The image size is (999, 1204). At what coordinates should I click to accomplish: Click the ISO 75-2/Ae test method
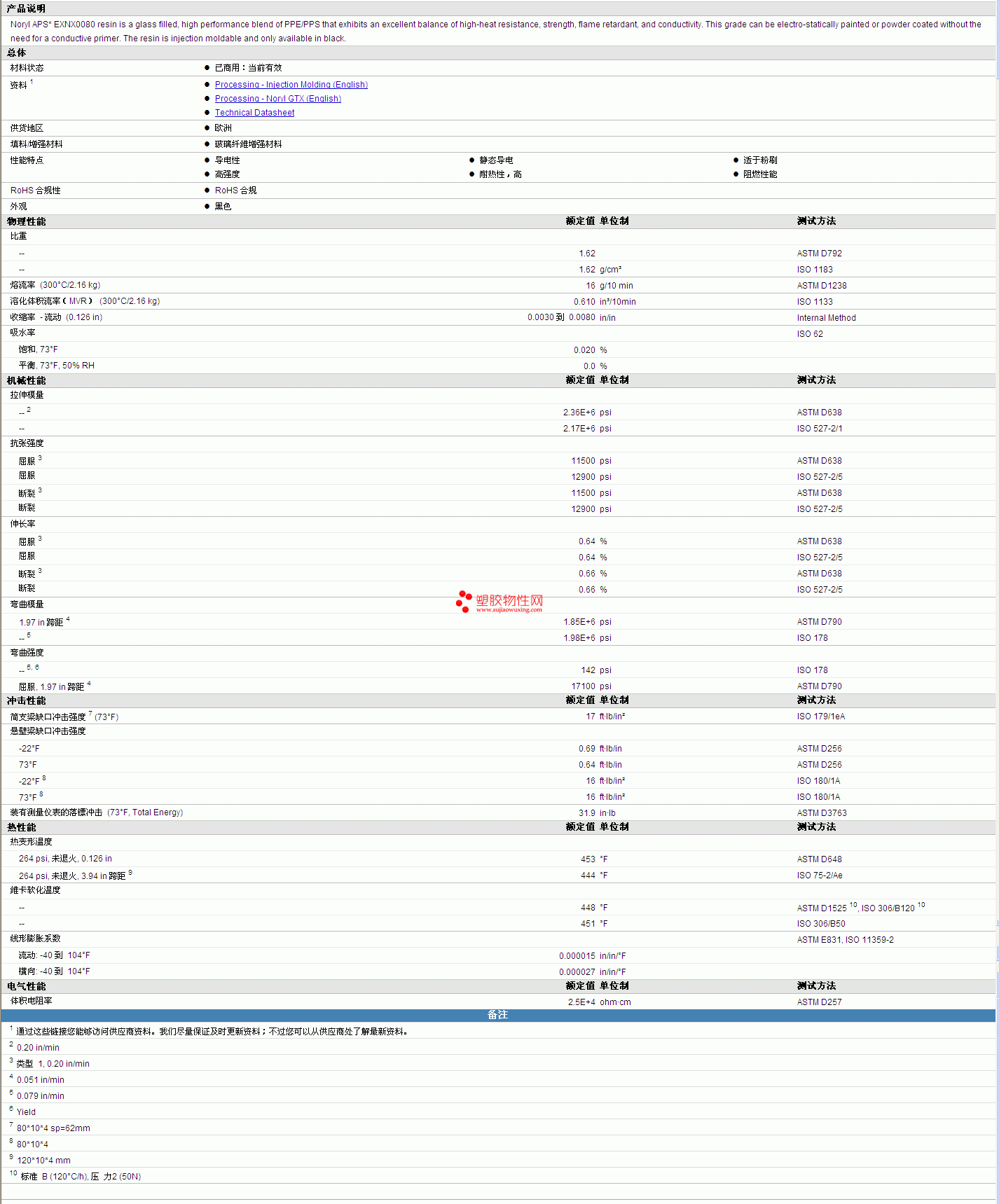point(820,876)
